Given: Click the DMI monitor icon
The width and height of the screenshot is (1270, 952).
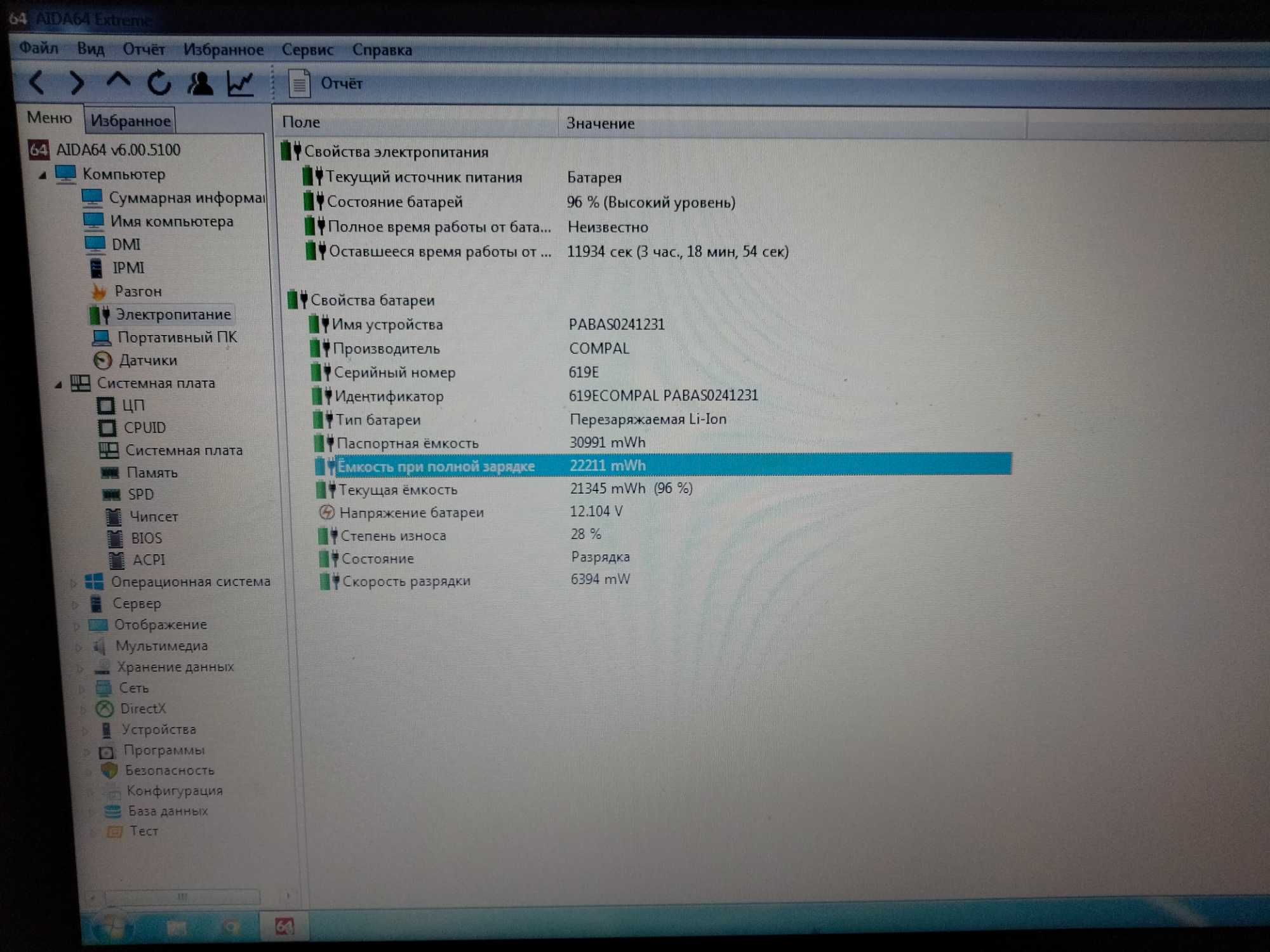Looking at the screenshot, I should (x=95, y=244).
